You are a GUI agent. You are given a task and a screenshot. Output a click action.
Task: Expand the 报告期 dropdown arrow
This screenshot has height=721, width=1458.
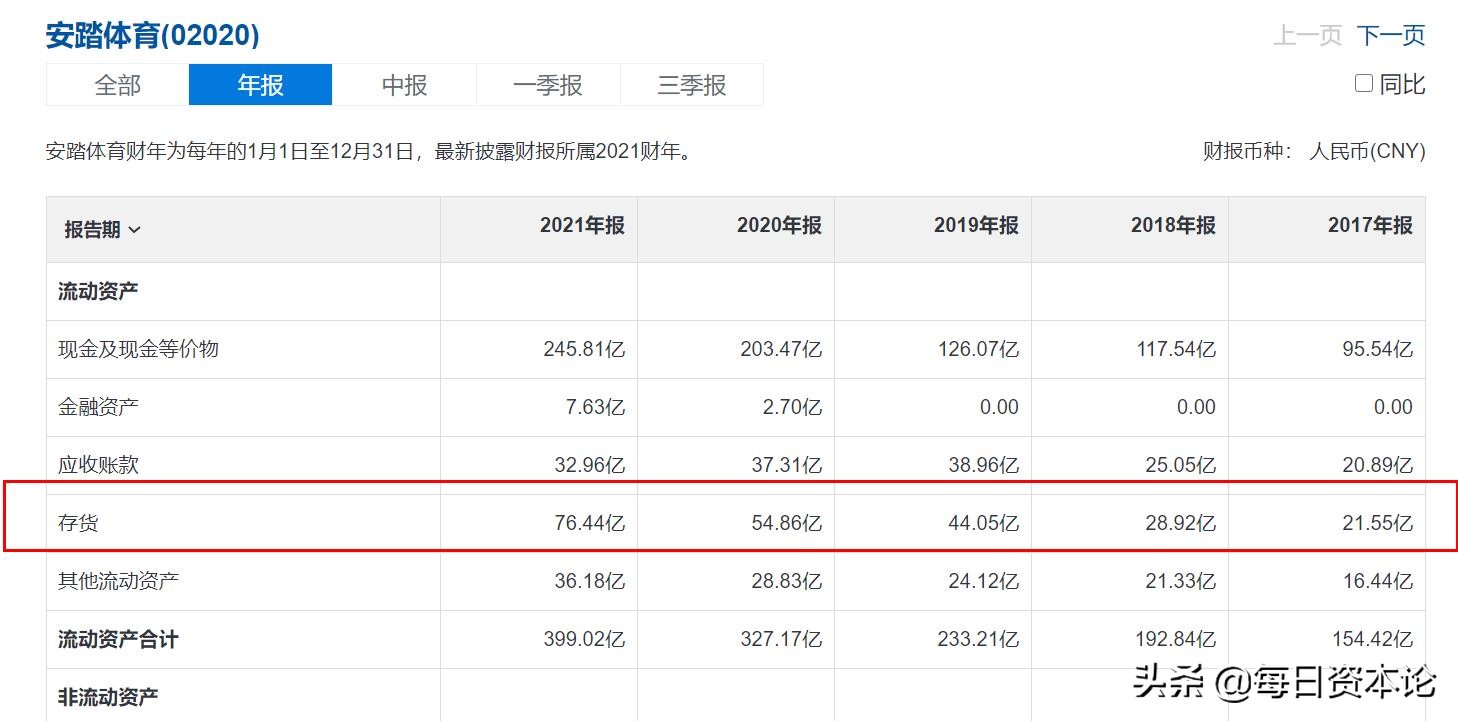(135, 230)
